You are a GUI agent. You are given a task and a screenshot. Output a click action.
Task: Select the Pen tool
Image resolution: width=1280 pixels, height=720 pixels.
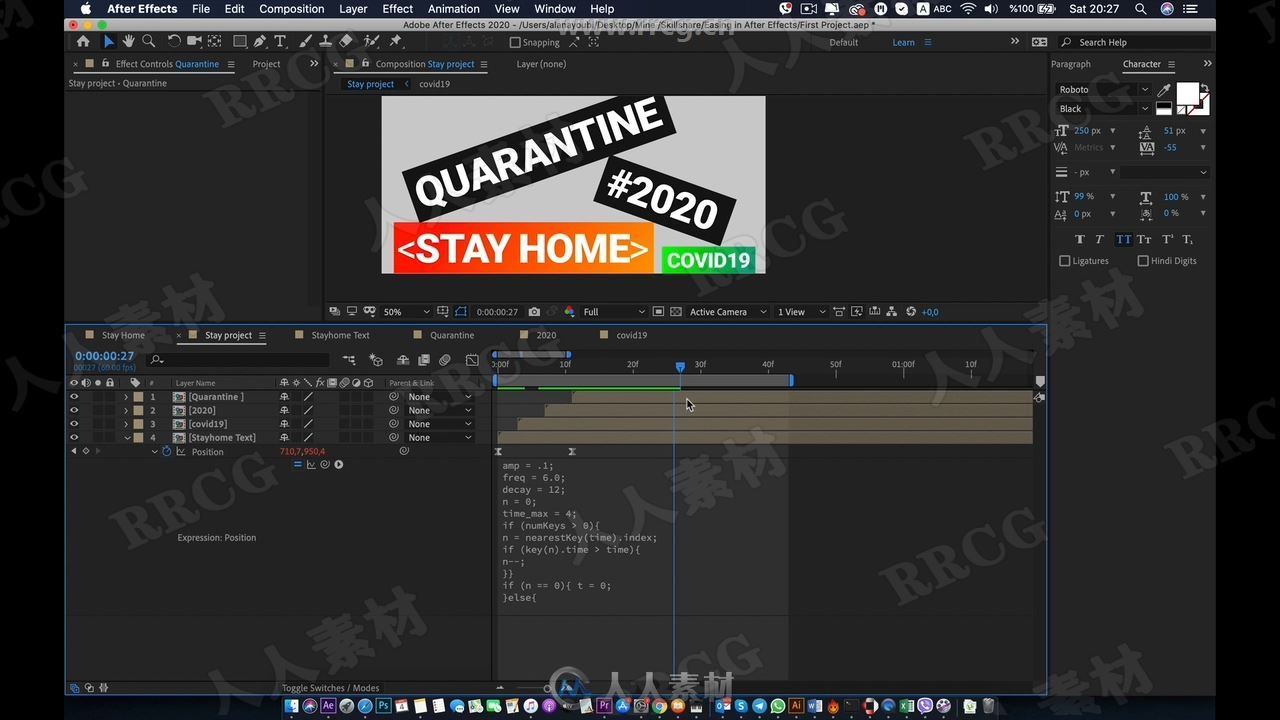[260, 42]
